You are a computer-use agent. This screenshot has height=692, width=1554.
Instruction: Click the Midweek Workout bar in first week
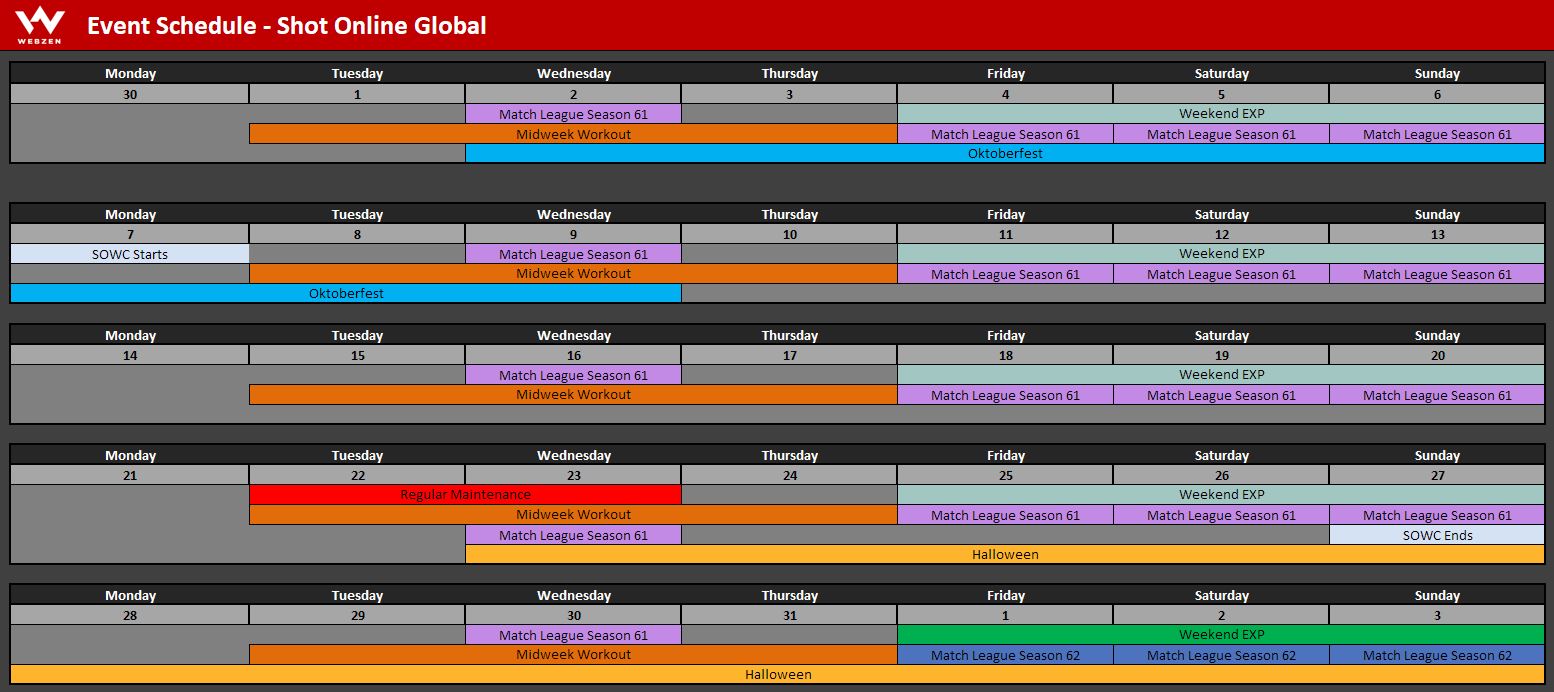point(573,134)
